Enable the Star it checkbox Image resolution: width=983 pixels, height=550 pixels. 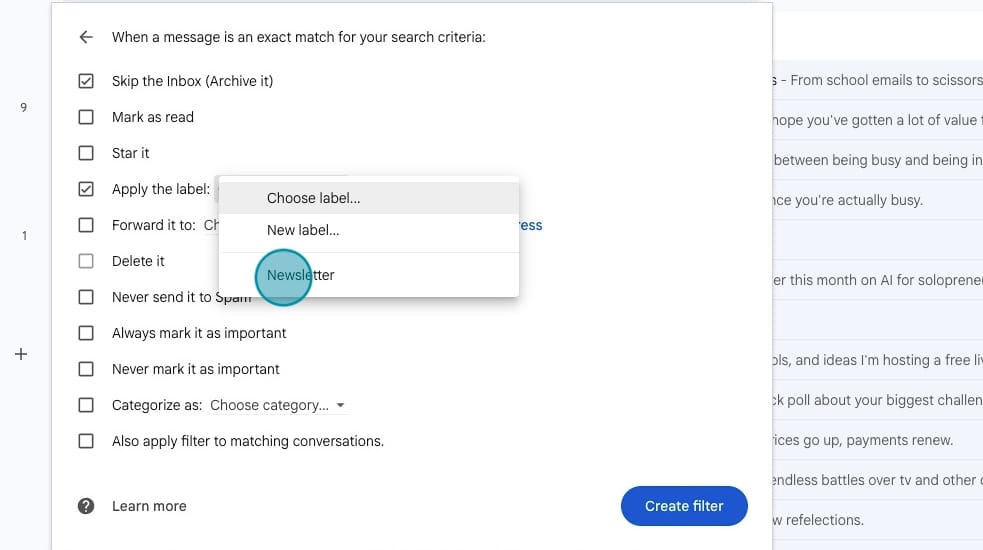click(86, 153)
